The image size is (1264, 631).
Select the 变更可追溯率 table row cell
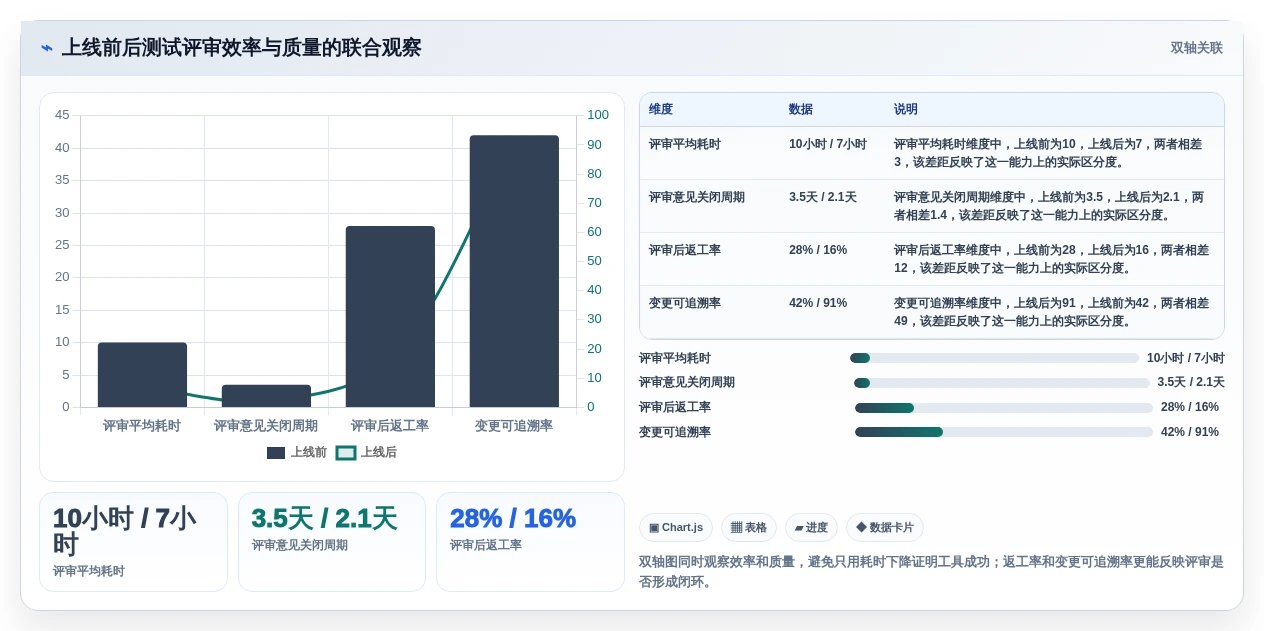click(685, 304)
